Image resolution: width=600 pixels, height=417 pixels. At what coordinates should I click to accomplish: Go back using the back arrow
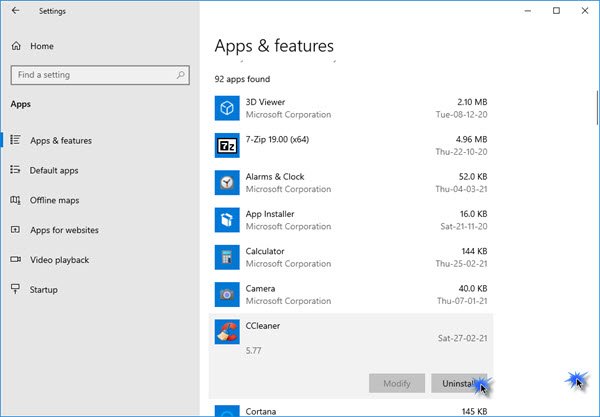click(x=16, y=11)
